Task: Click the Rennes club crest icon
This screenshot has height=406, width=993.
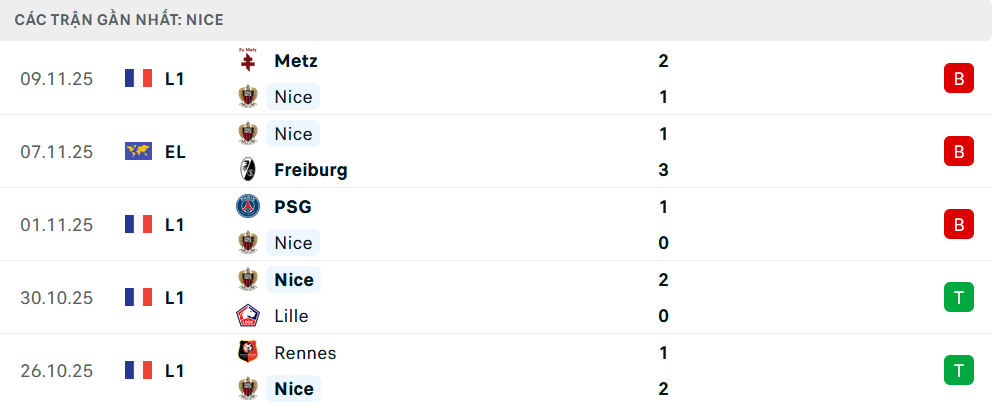Action: [247, 353]
